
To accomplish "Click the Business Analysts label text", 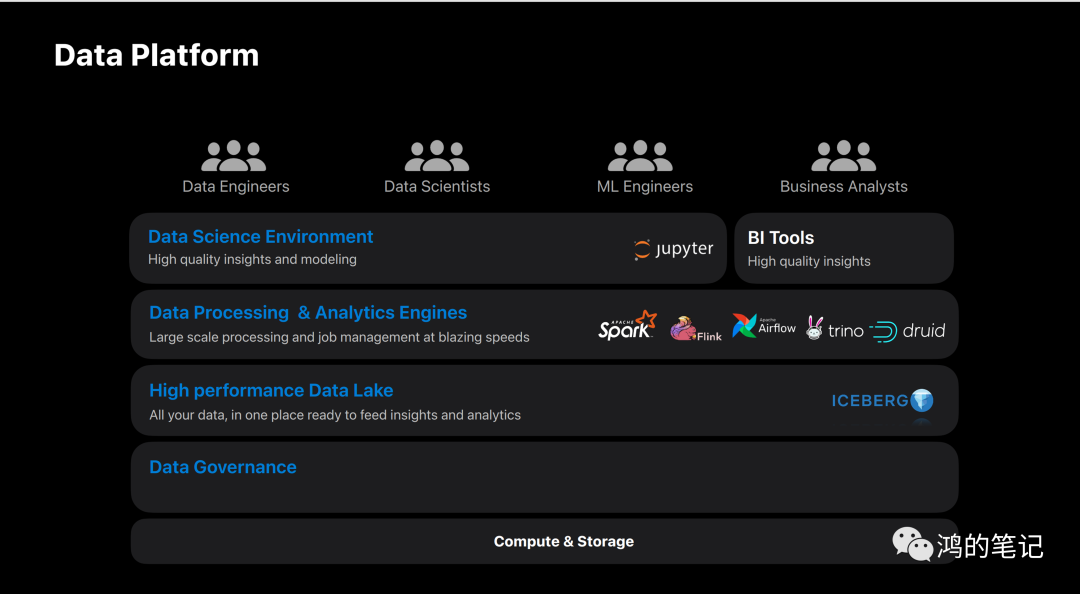I will 843,187.
